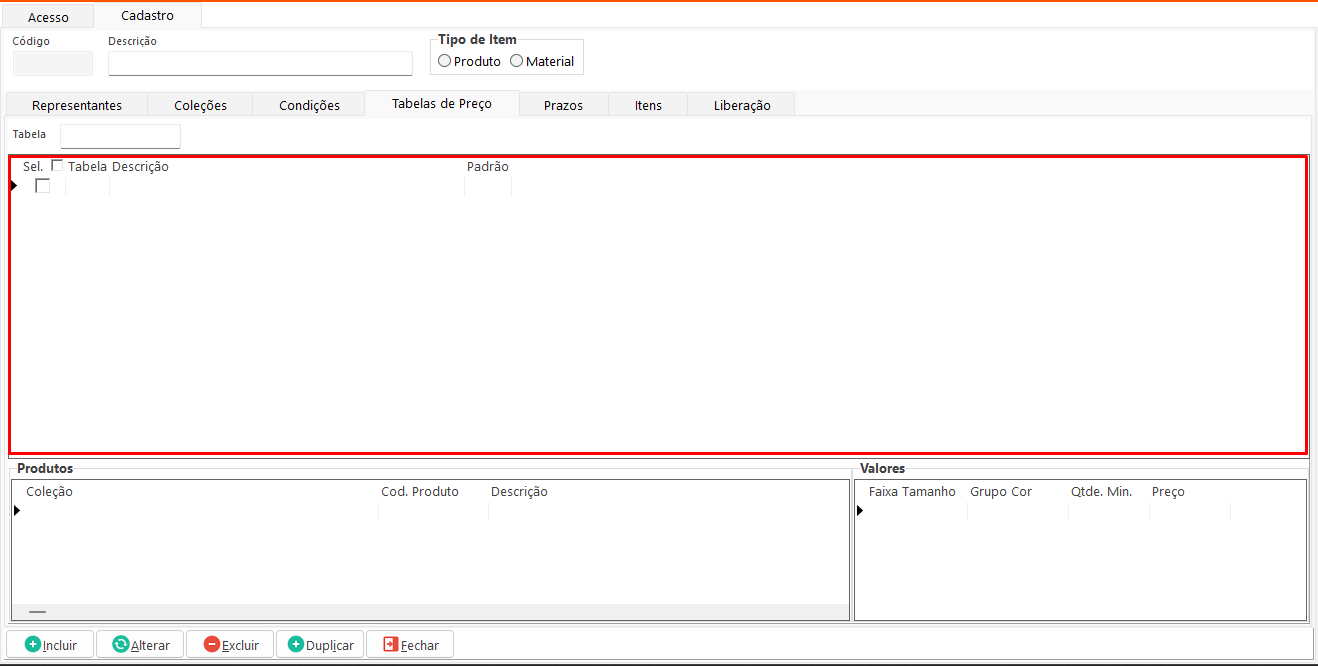This screenshot has width=1318, height=666.
Task: Toggle the Sel. header checkbox
Action: [57, 166]
